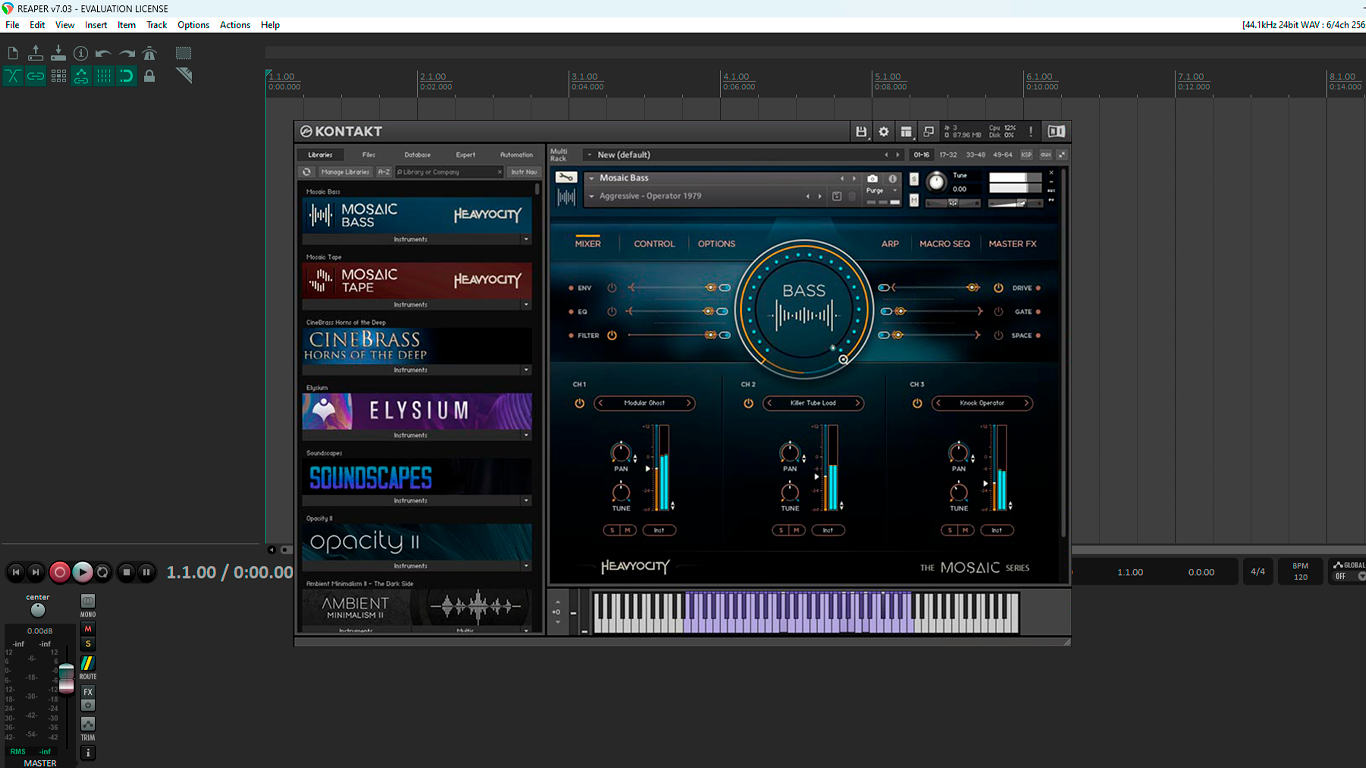Toggle the ENV power button in mixer
The height and width of the screenshot is (768, 1366).
click(612, 288)
